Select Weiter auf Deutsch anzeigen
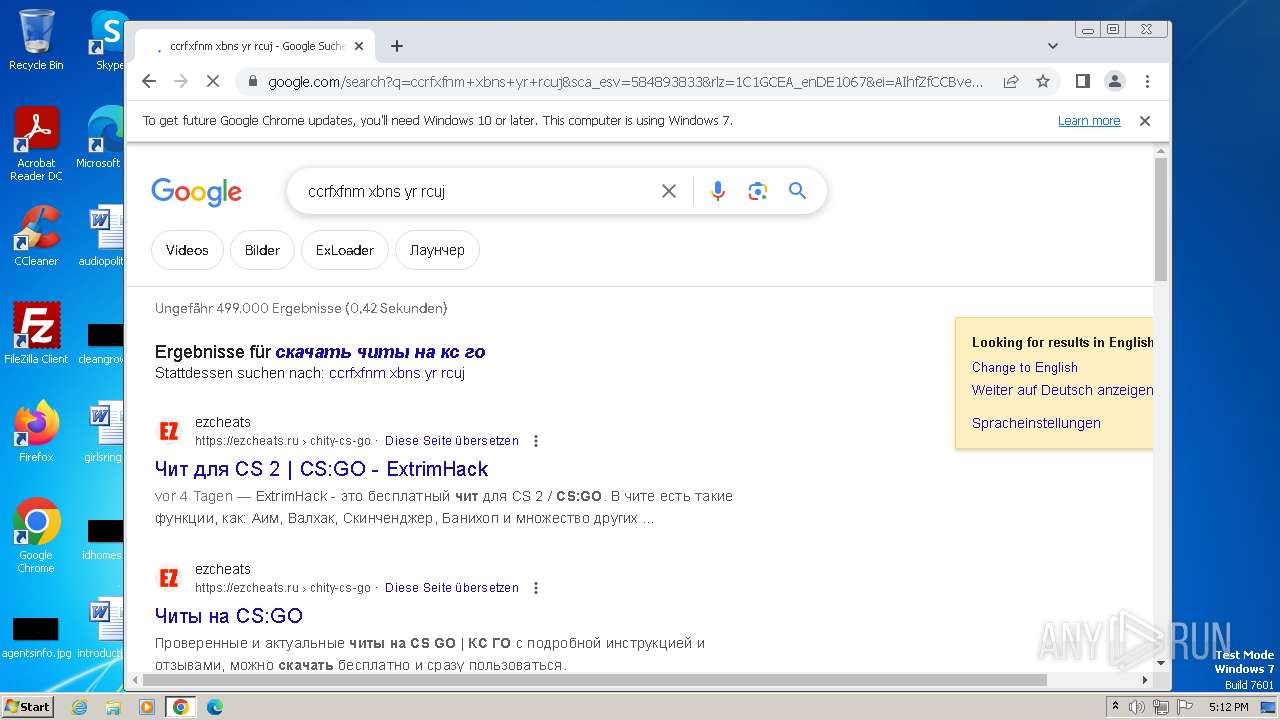This screenshot has width=1280, height=720. 1062,390
